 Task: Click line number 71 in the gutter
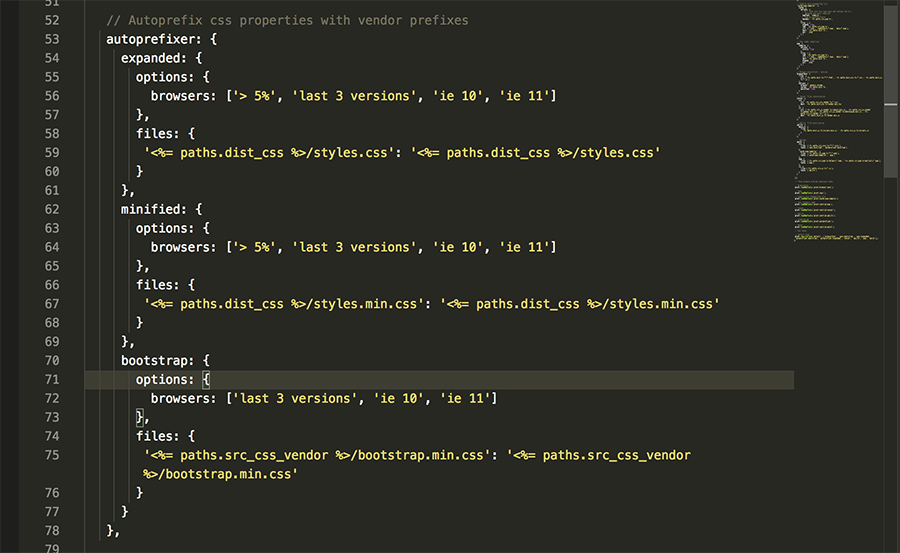pos(52,380)
